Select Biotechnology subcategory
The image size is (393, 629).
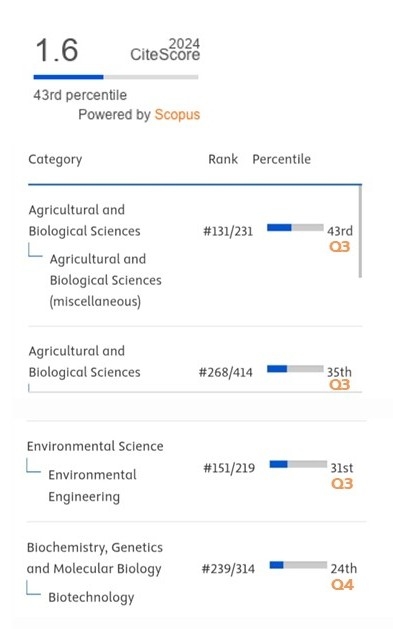click(x=91, y=597)
